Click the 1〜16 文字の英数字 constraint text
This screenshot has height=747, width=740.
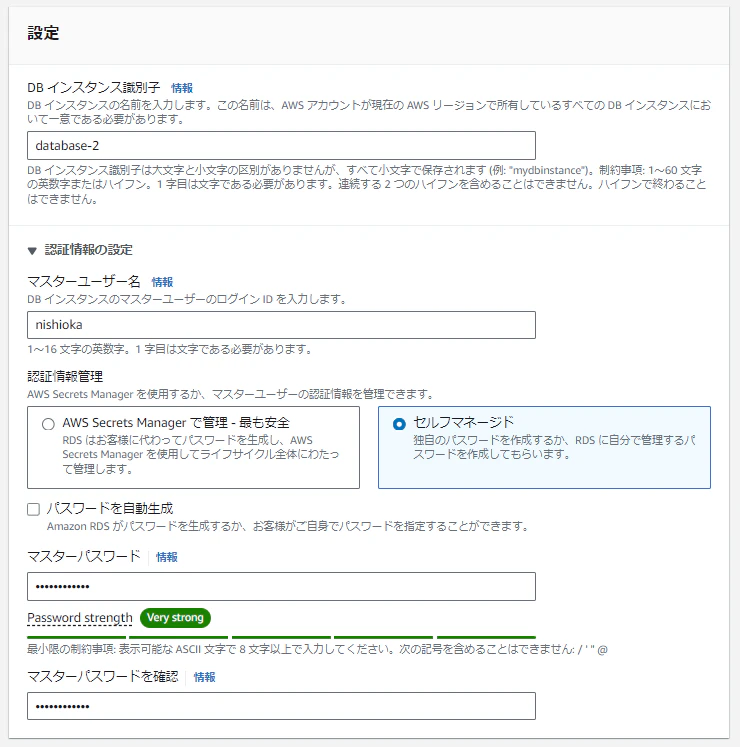[170, 349]
